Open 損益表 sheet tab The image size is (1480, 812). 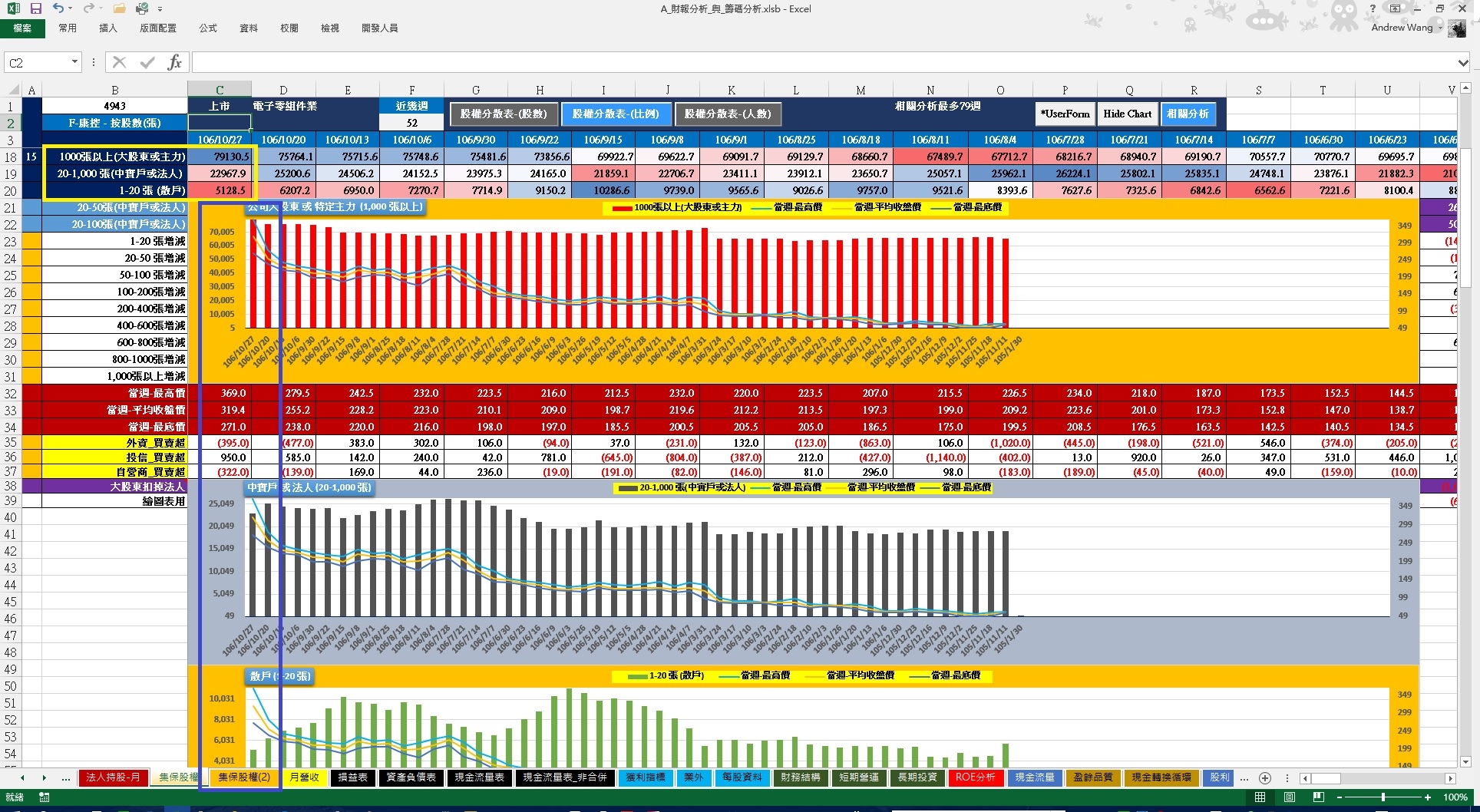pyautogui.click(x=353, y=777)
